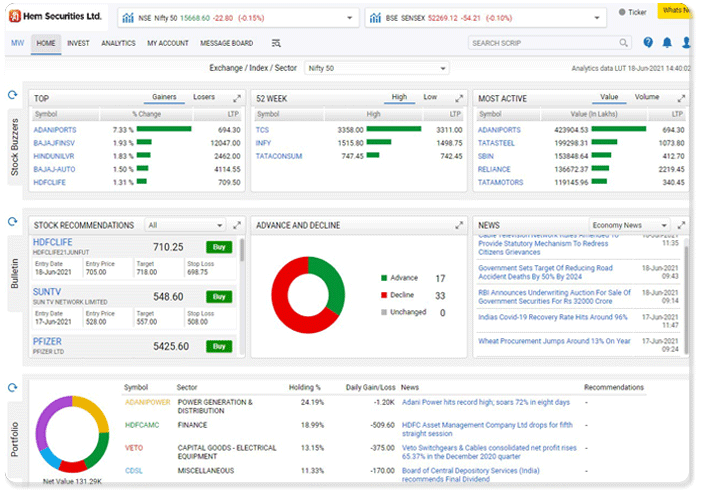Open SBIN in Most Active

(485, 156)
